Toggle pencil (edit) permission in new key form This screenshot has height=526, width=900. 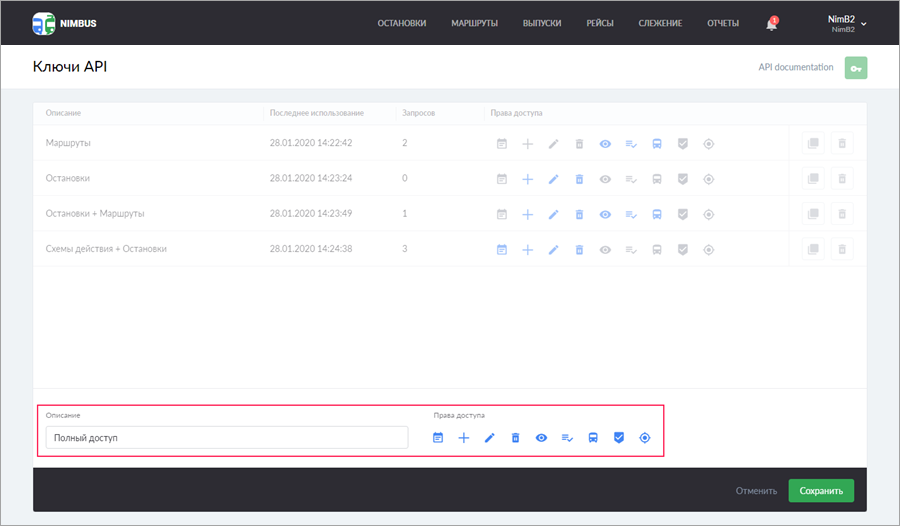click(x=490, y=438)
